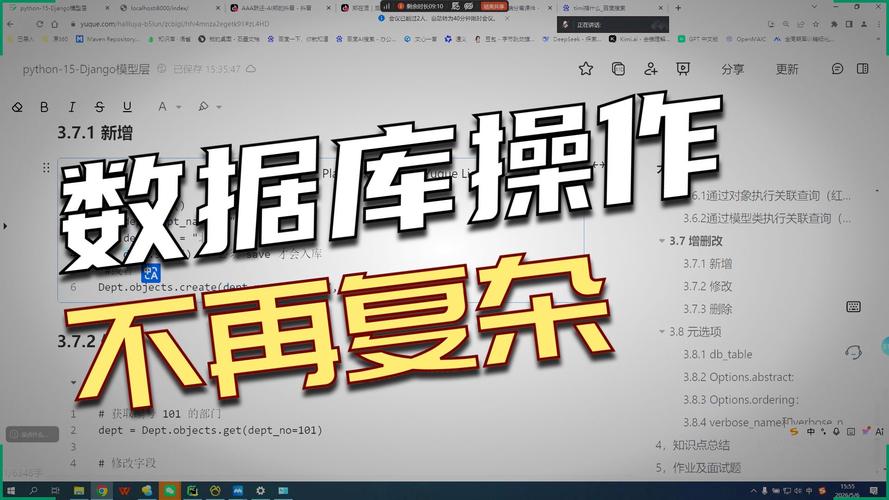
Task: Clear formatting with the eraser icon
Action: tap(17, 107)
